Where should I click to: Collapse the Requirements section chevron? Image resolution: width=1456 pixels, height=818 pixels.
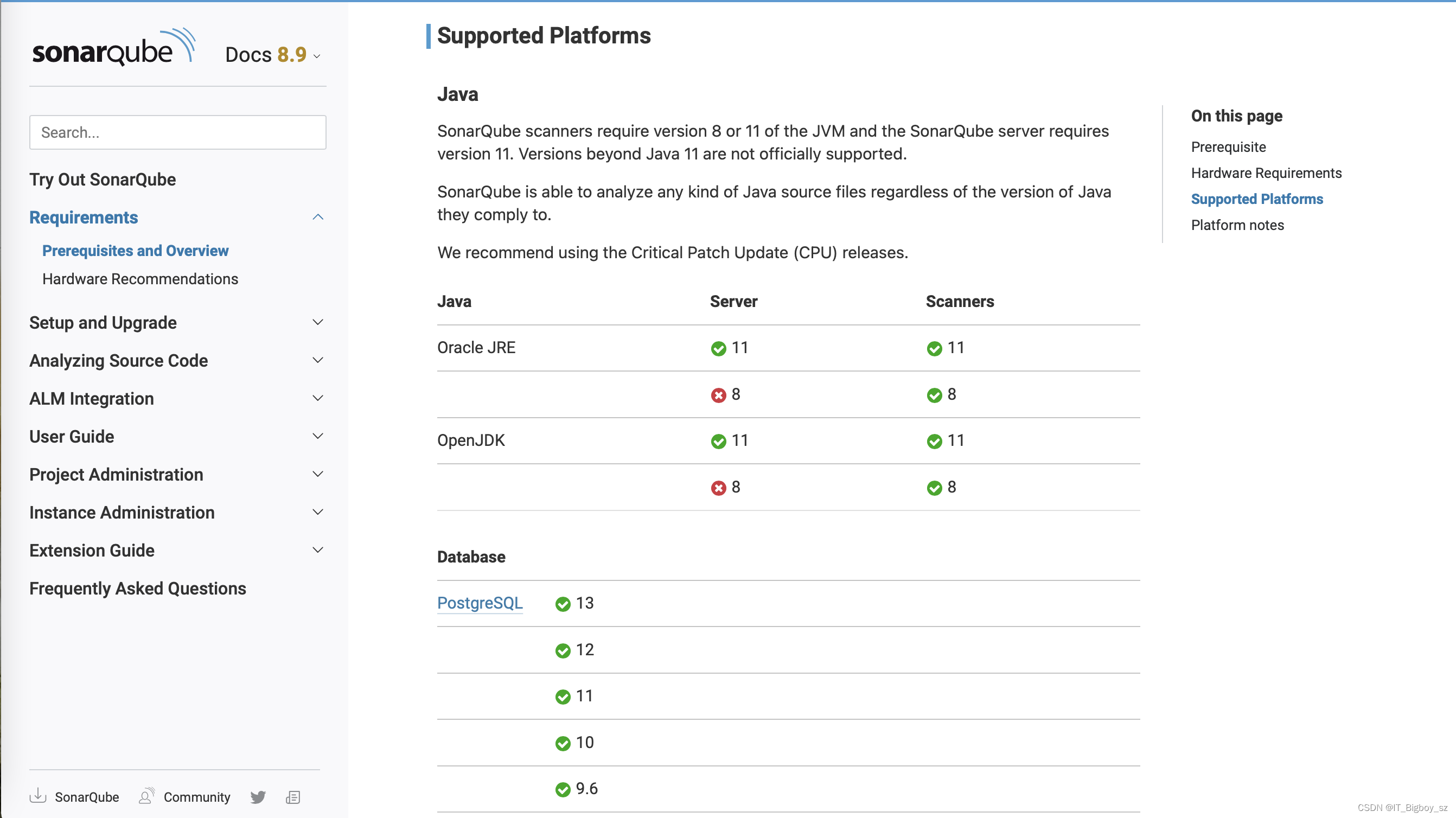[x=318, y=217]
